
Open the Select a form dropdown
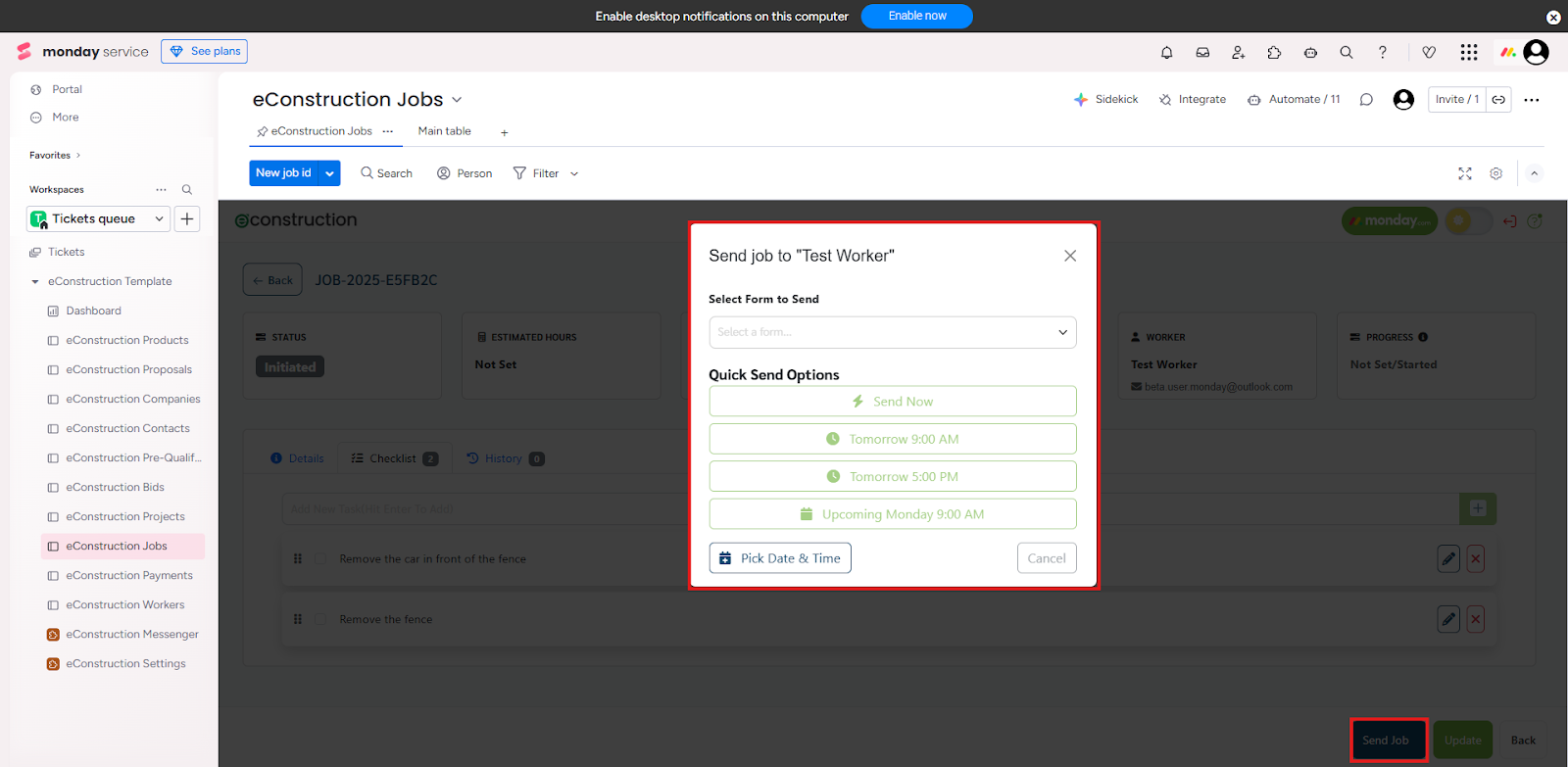(x=892, y=332)
